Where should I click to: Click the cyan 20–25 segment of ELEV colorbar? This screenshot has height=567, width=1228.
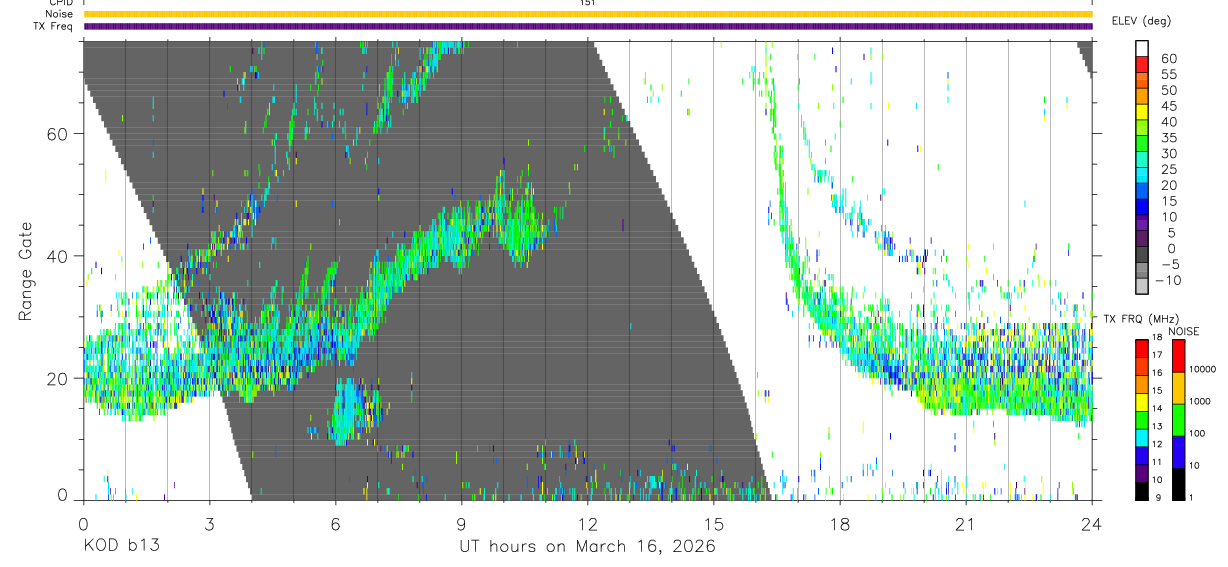(1142, 177)
